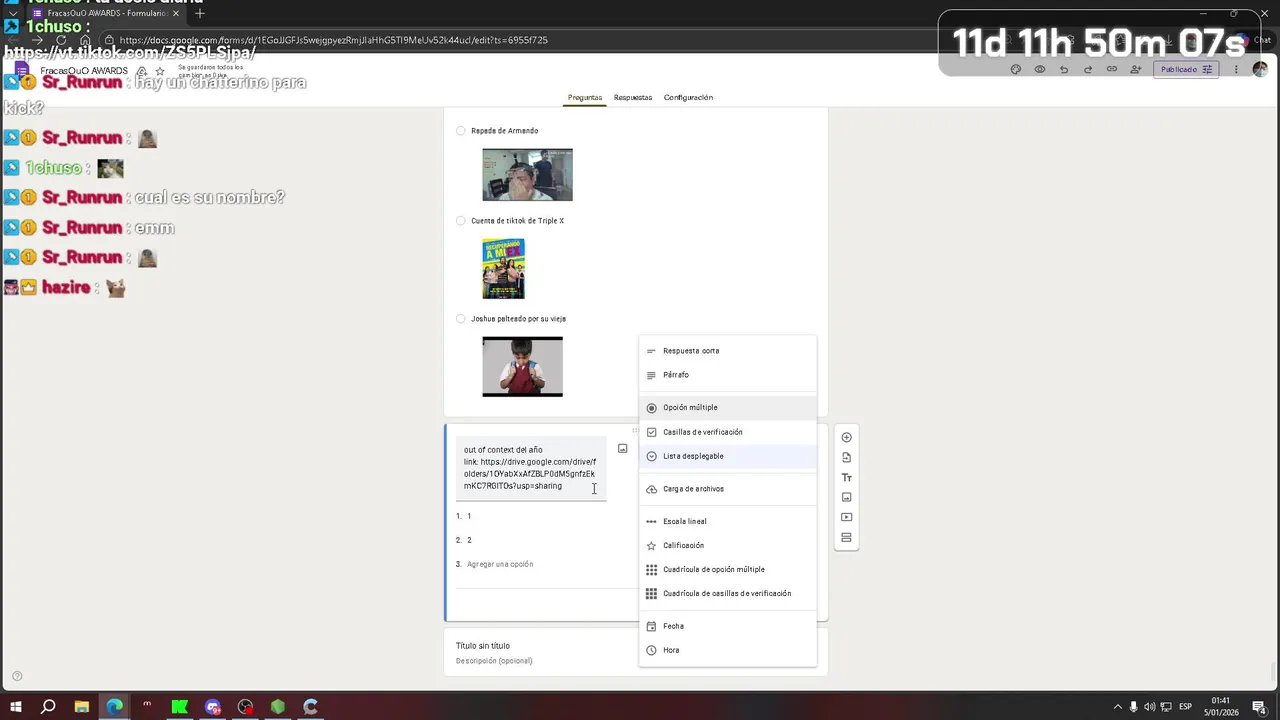This screenshot has height=720, width=1280.
Task: Switch to the Configuración tab
Action: click(x=688, y=97)
